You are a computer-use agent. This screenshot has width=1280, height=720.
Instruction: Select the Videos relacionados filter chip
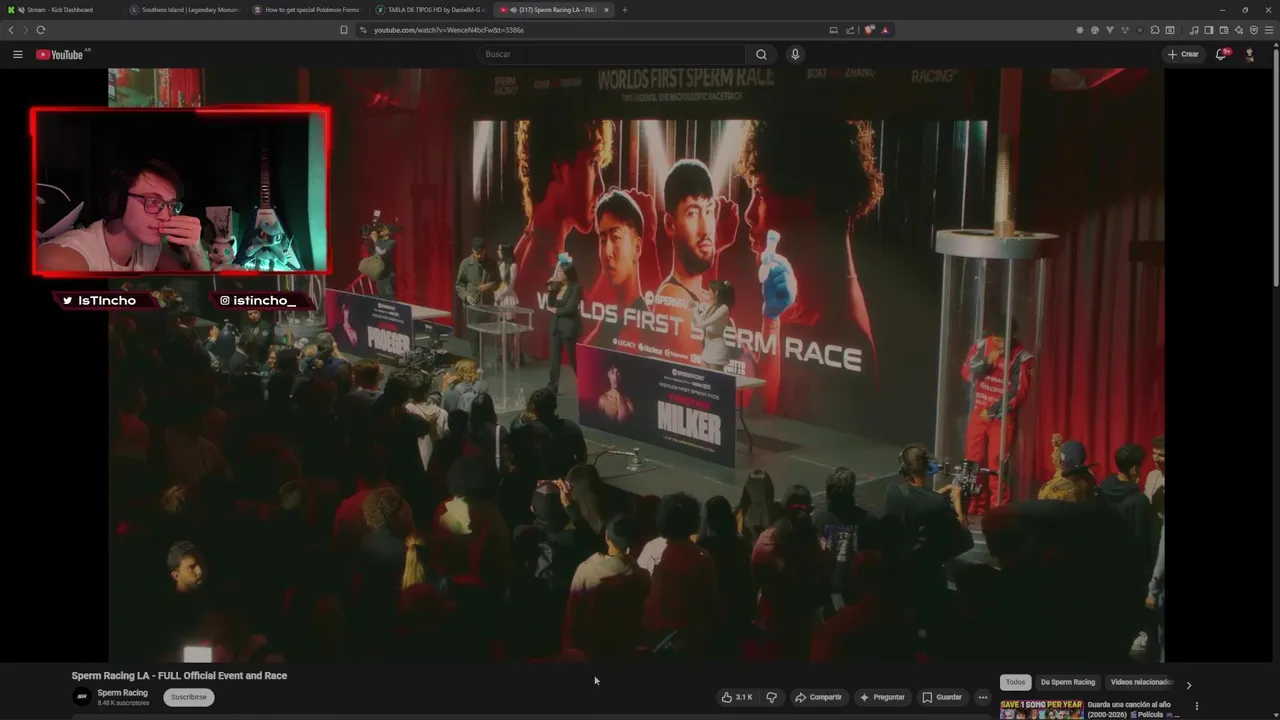[x=1140, y=682]
